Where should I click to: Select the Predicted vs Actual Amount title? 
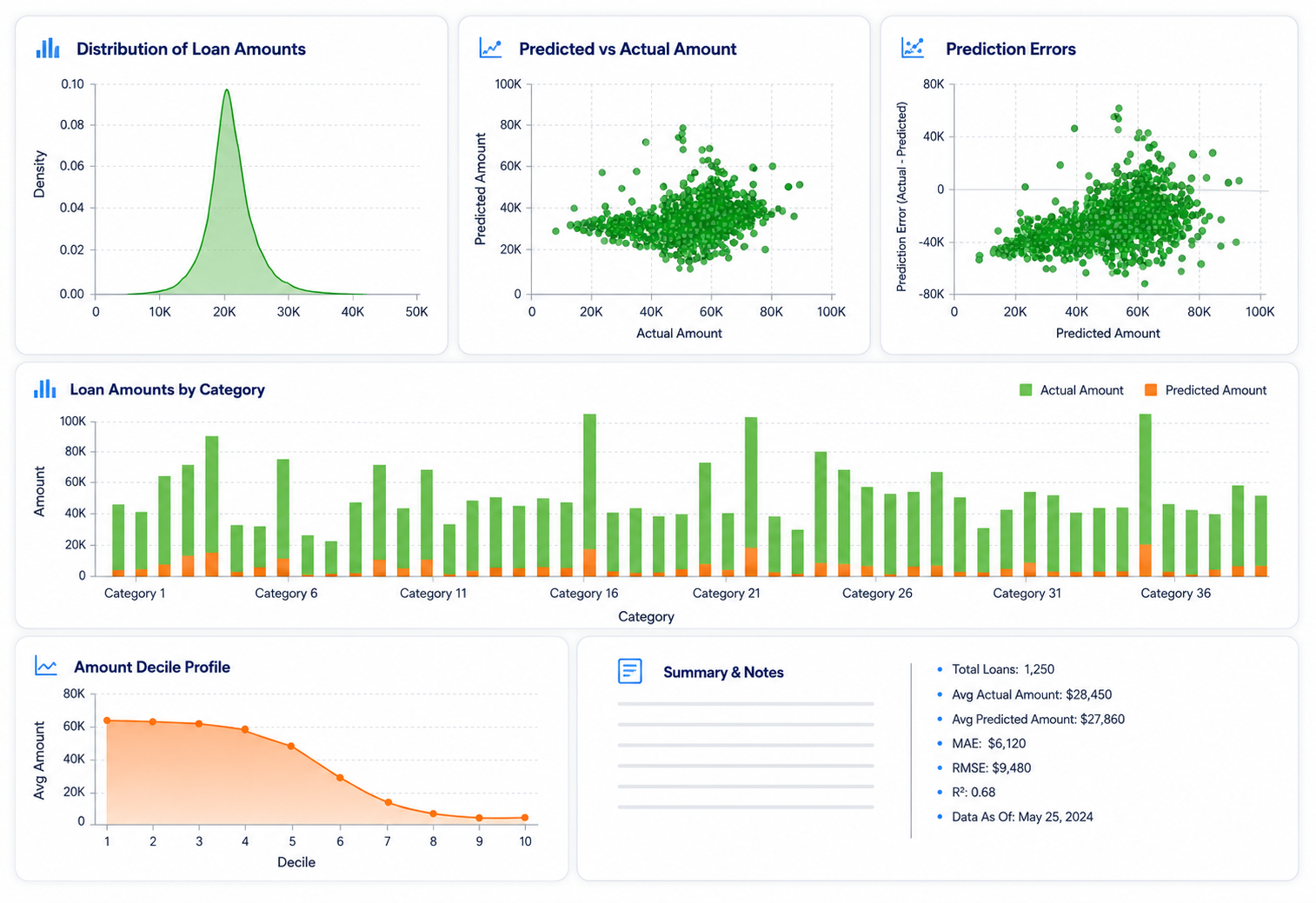pyautogui.click(x=628, y=50)
